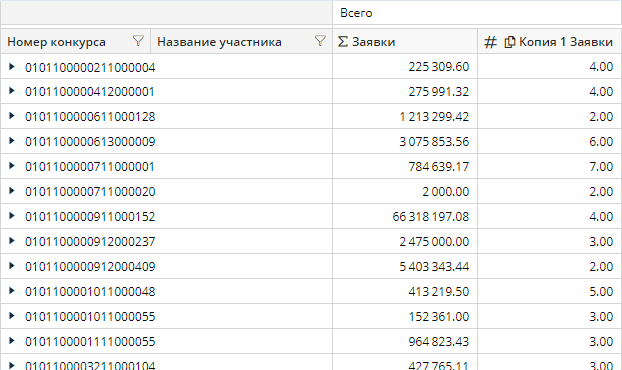Expand row 0101100001011000048
This screenshot has width=622, height=370.
[12, 291]
